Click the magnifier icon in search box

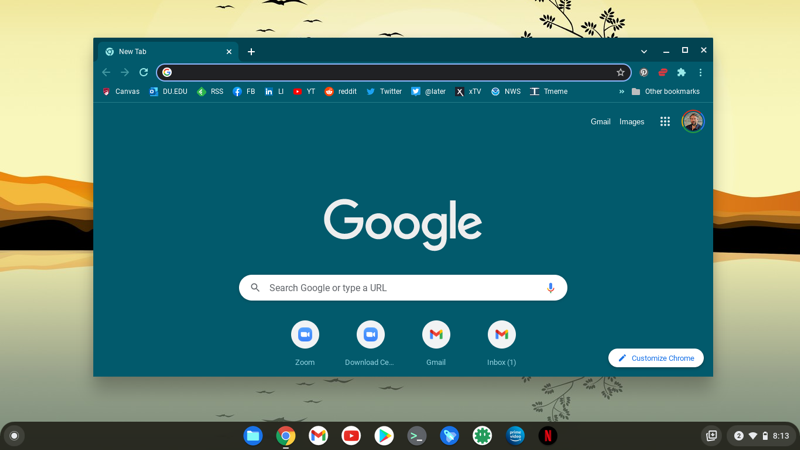[255, 288]
